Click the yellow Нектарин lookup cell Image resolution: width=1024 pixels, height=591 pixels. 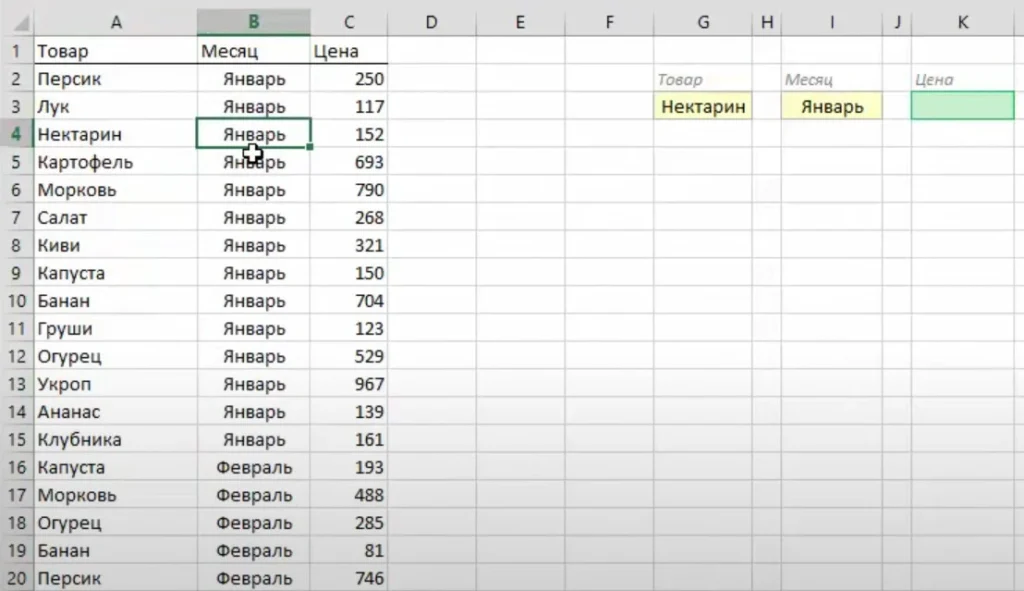coord(703,106)
